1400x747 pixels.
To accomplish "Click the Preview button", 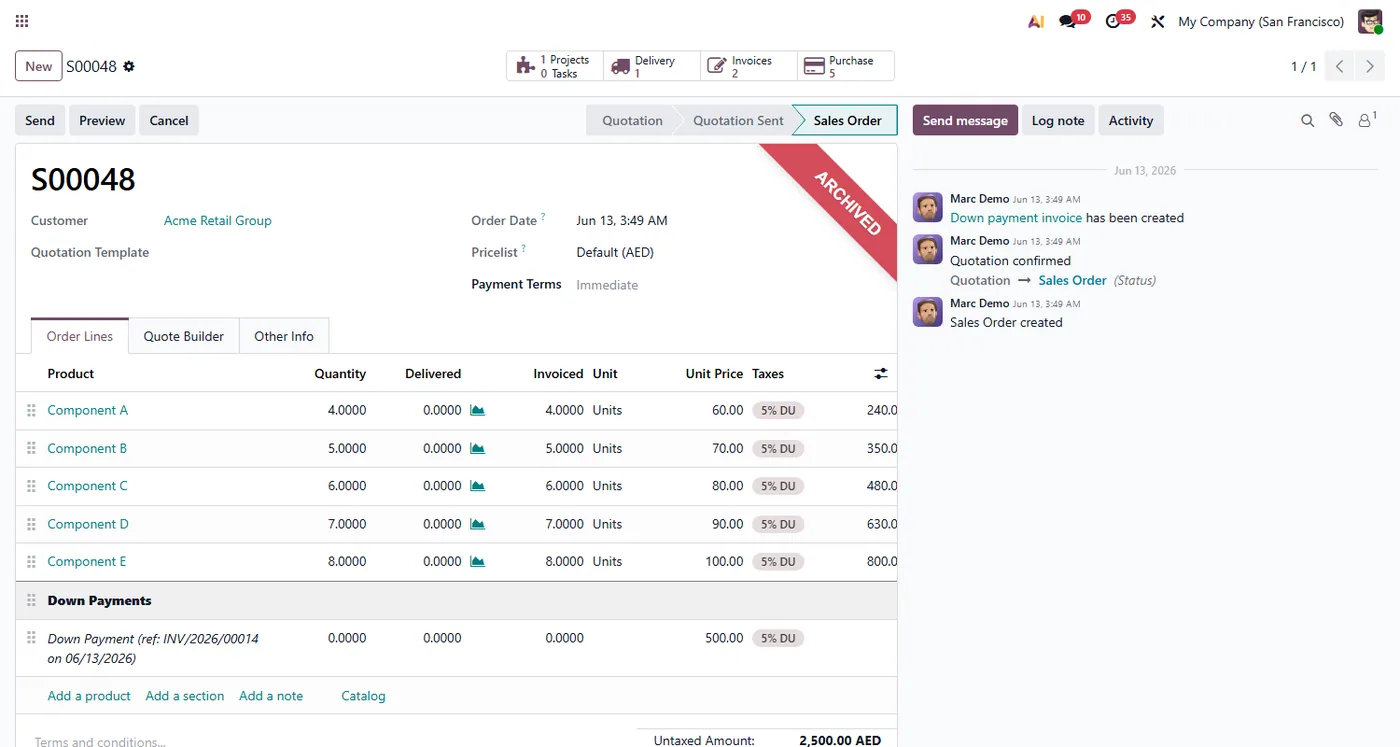I will click(102, 121).
